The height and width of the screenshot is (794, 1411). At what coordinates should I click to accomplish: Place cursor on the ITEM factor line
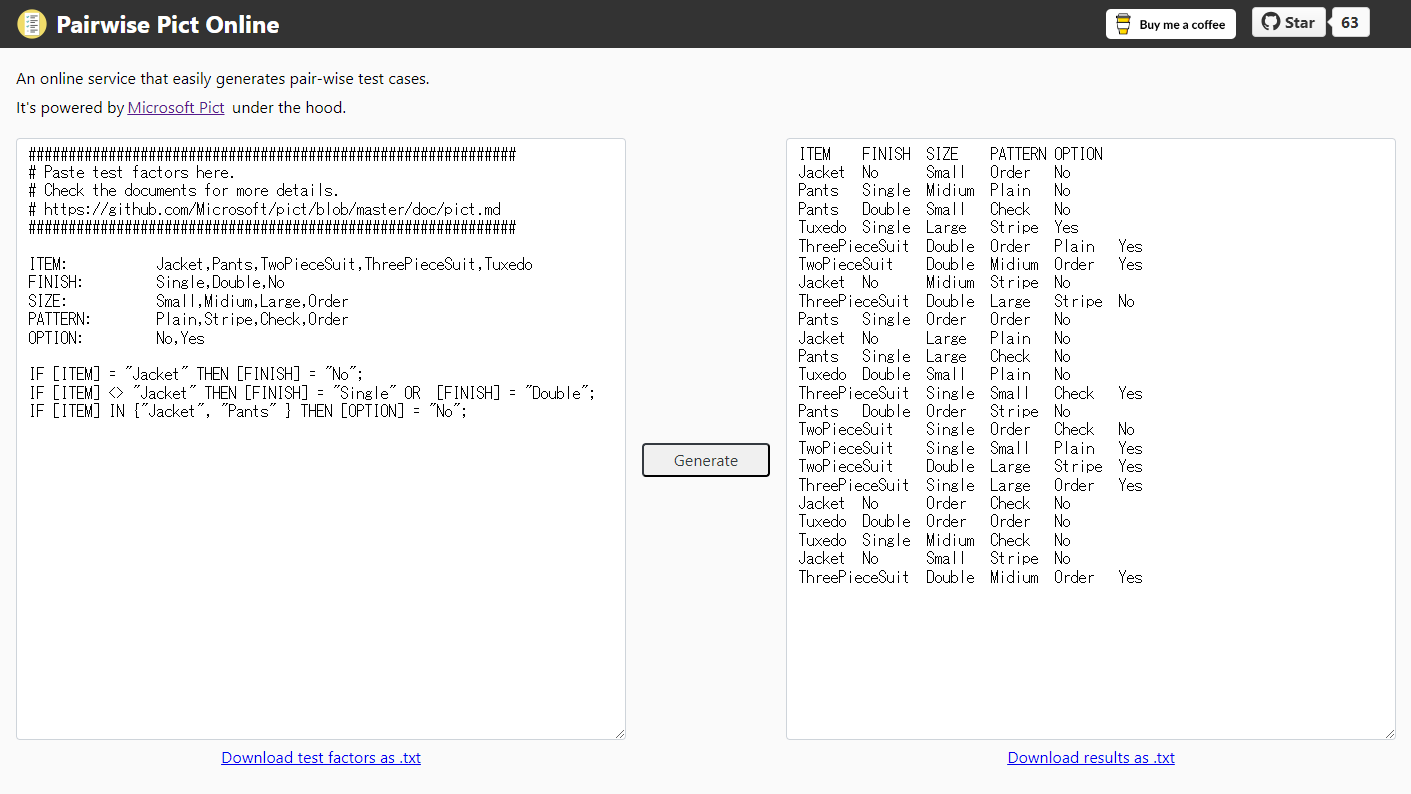click(x=280, y=265)
